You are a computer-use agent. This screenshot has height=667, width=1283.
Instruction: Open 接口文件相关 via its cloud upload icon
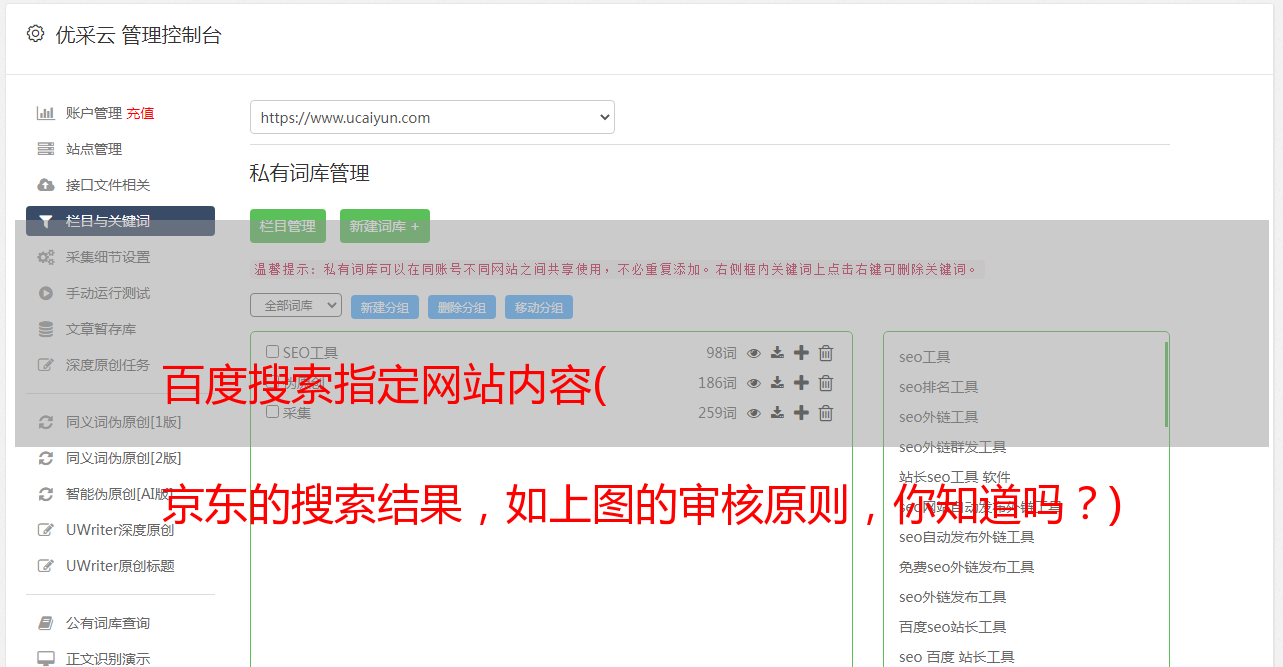(x=46, y=185)
